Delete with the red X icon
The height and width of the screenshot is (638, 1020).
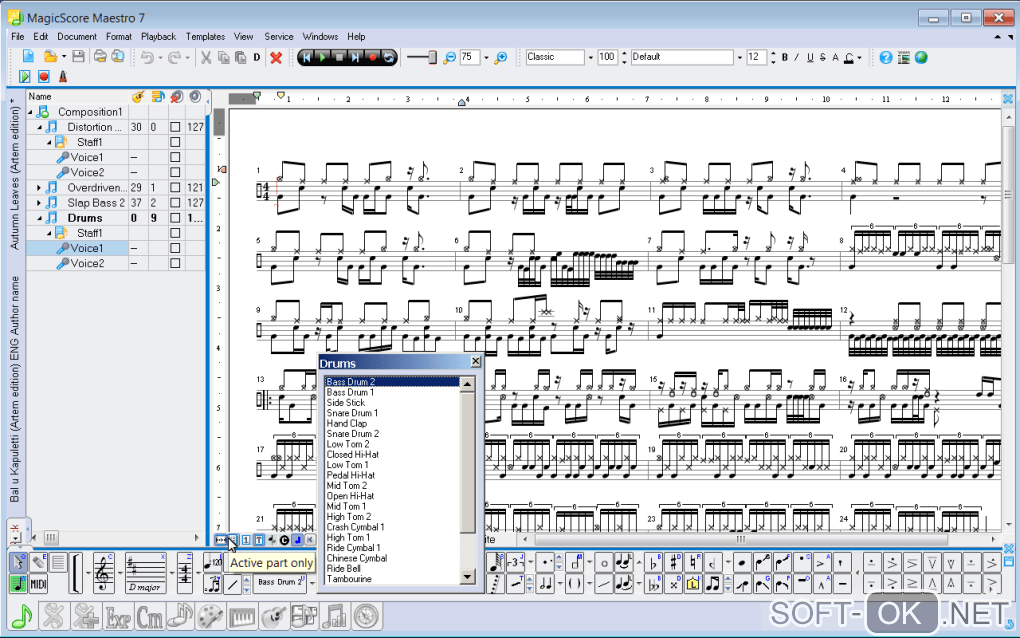tap(276, 58)
